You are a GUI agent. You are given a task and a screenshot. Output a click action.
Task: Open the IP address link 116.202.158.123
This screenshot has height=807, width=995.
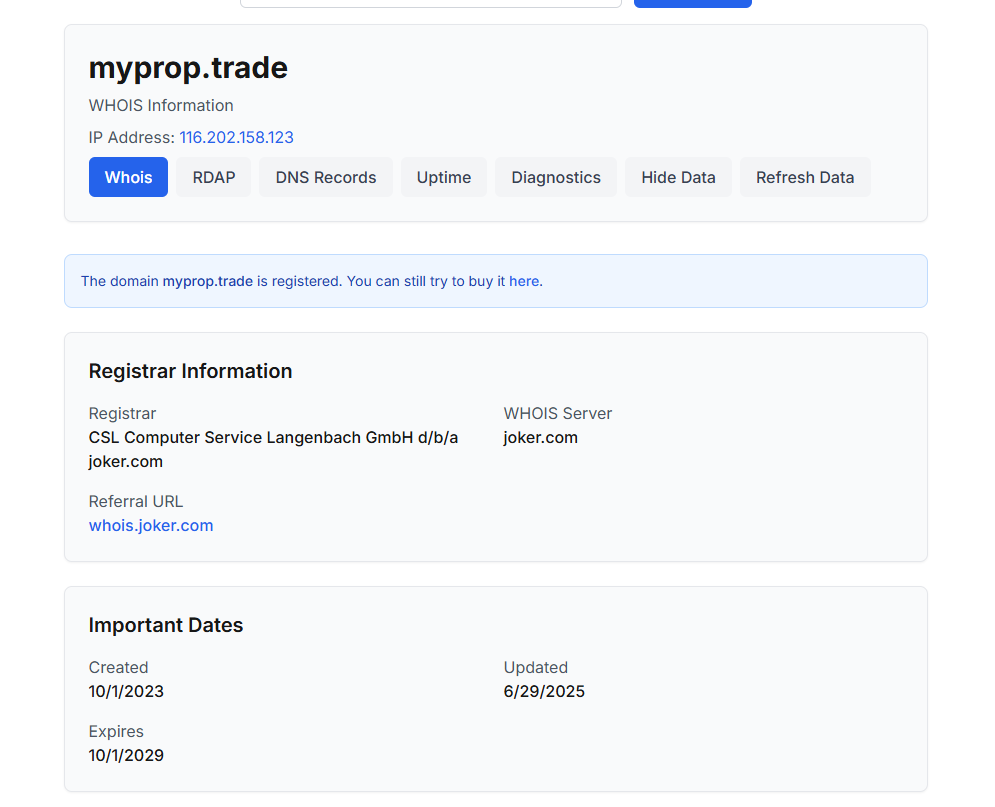(237, 138)
